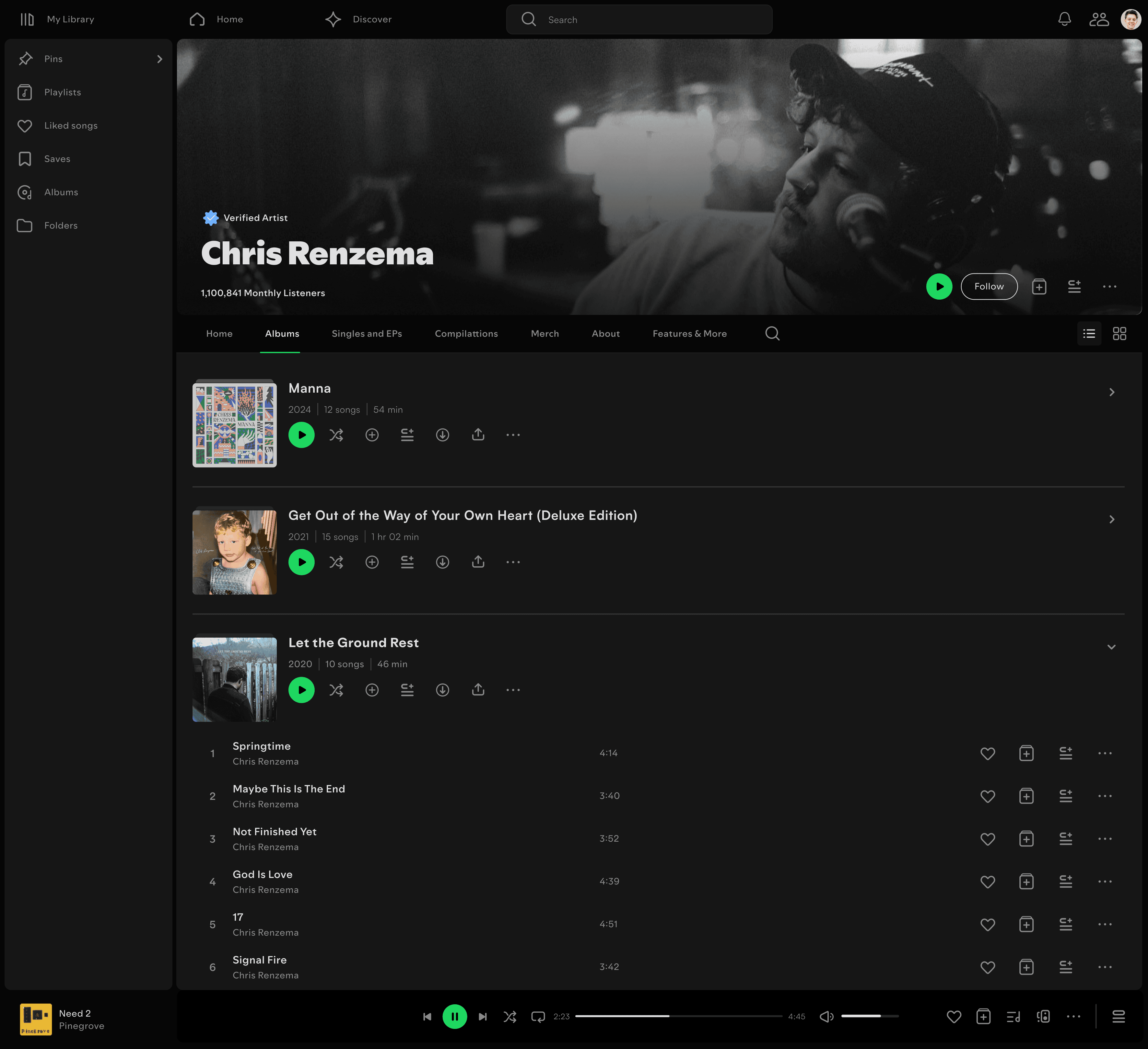Pause the current song
The image size is (1148, 1049).
click(454, 1017)
